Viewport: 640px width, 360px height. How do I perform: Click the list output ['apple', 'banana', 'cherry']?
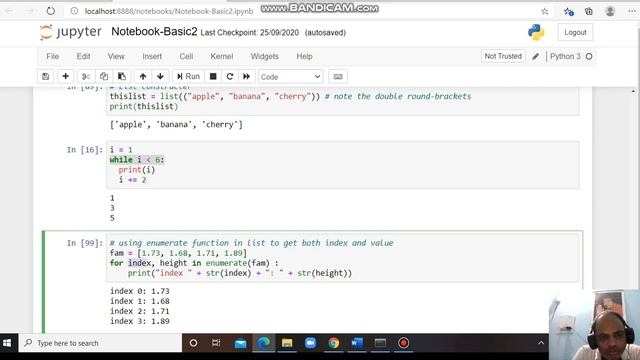pos(176,124)
